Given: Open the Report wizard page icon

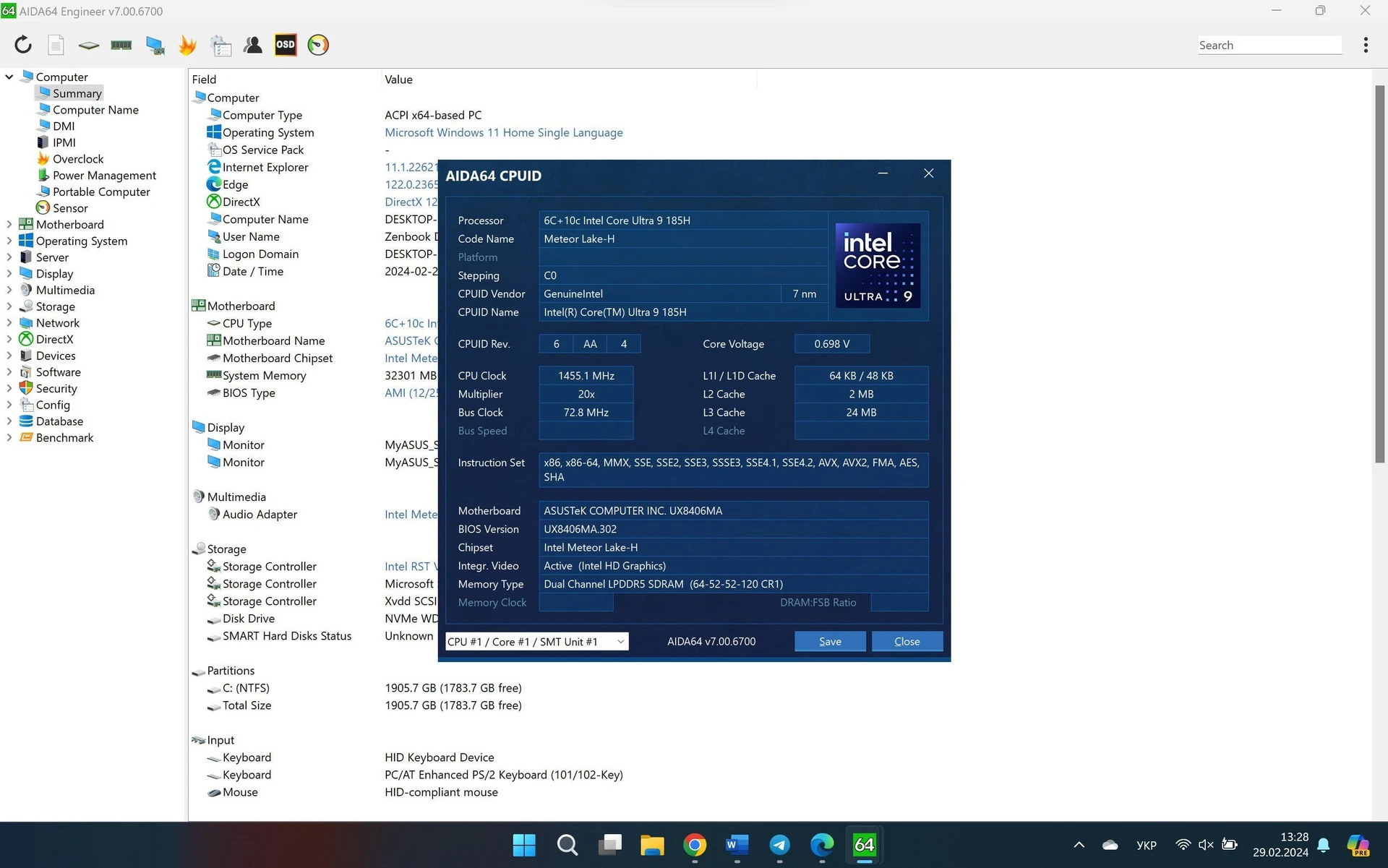Looking at the screenshot, I should [x=56, y=45].
